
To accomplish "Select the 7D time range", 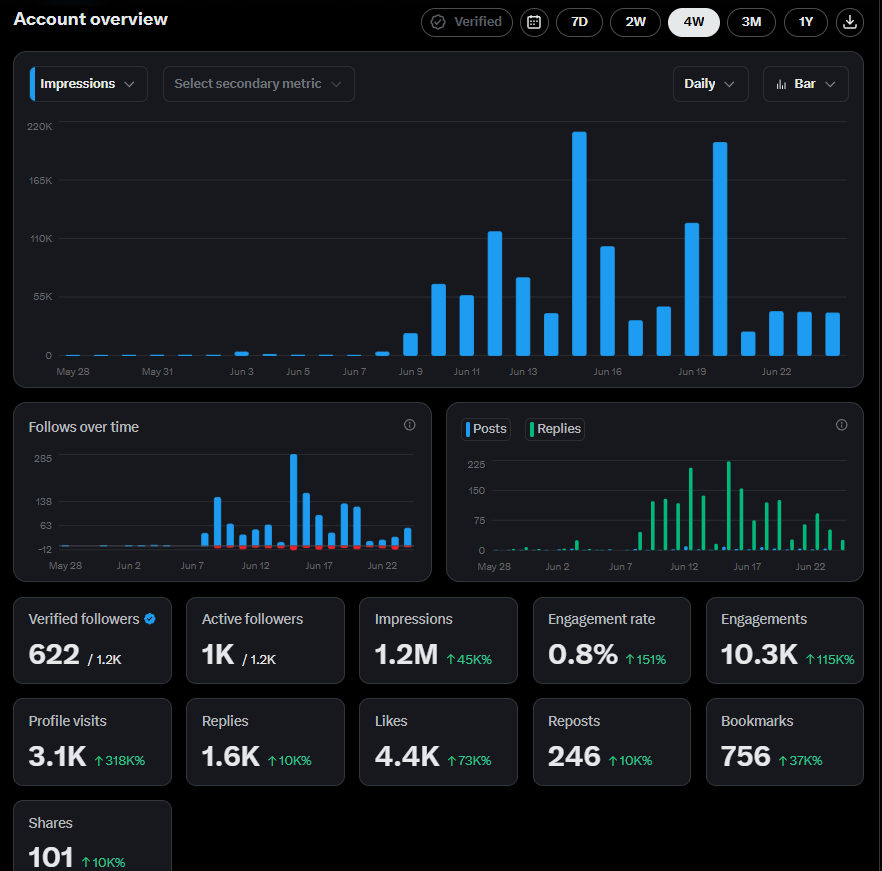I will point(579,23).
